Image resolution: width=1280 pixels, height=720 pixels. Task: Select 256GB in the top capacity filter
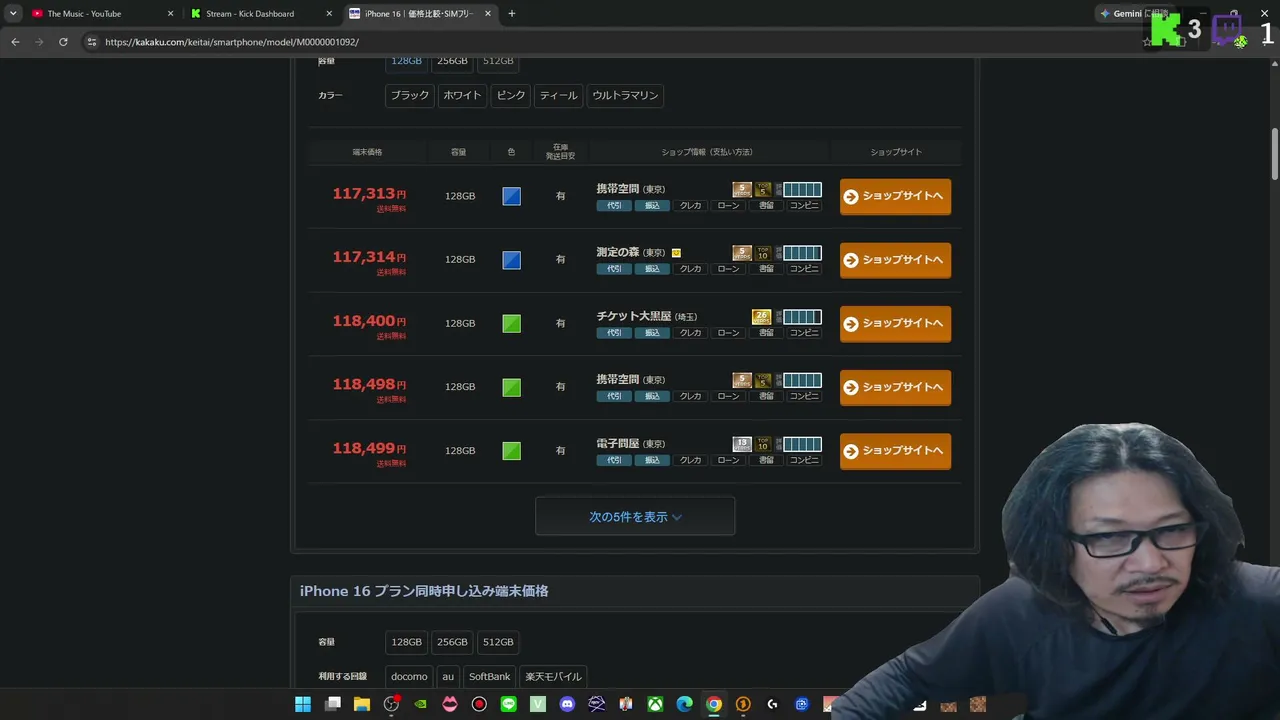[x=452, y=61]
